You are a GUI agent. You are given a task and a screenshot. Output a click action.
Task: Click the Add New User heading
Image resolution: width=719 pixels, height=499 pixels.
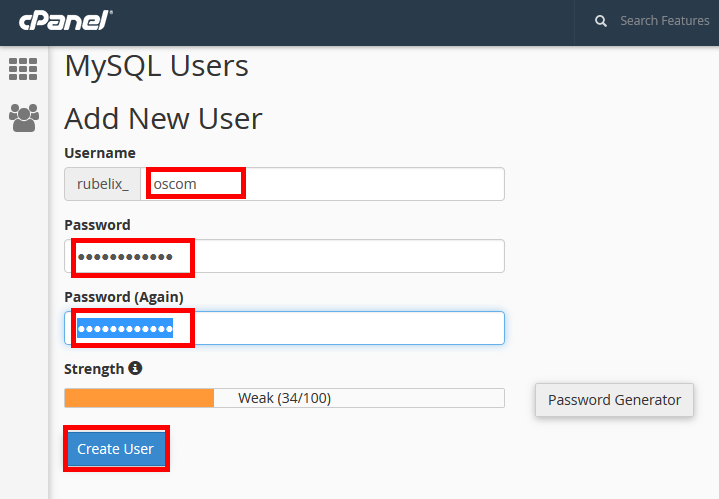pyautogui.click(x=163, y=119)
